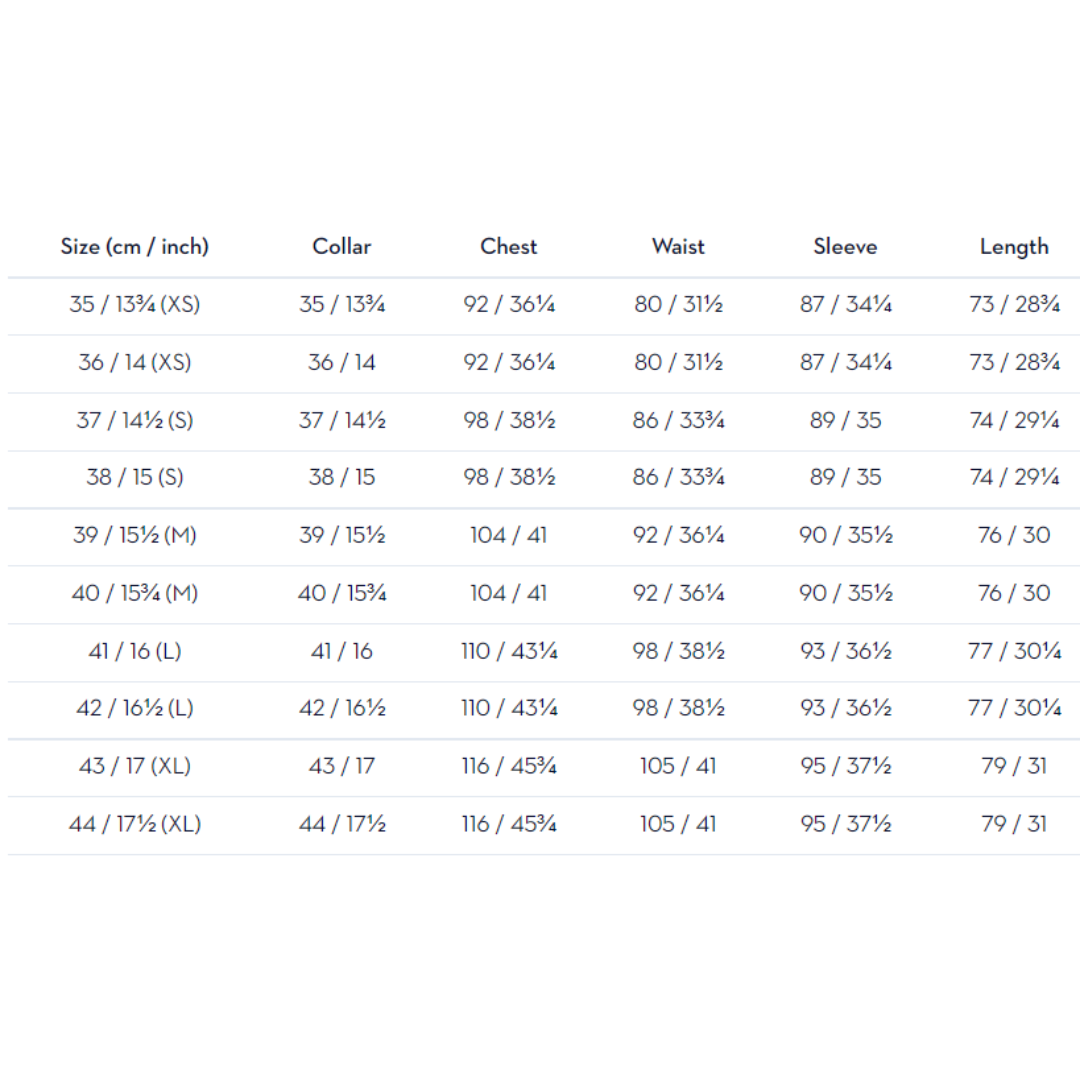Screen dimensions: 1080x1080
Task: Select the 38 / 15 (S) size label
Action: [135, 477]
